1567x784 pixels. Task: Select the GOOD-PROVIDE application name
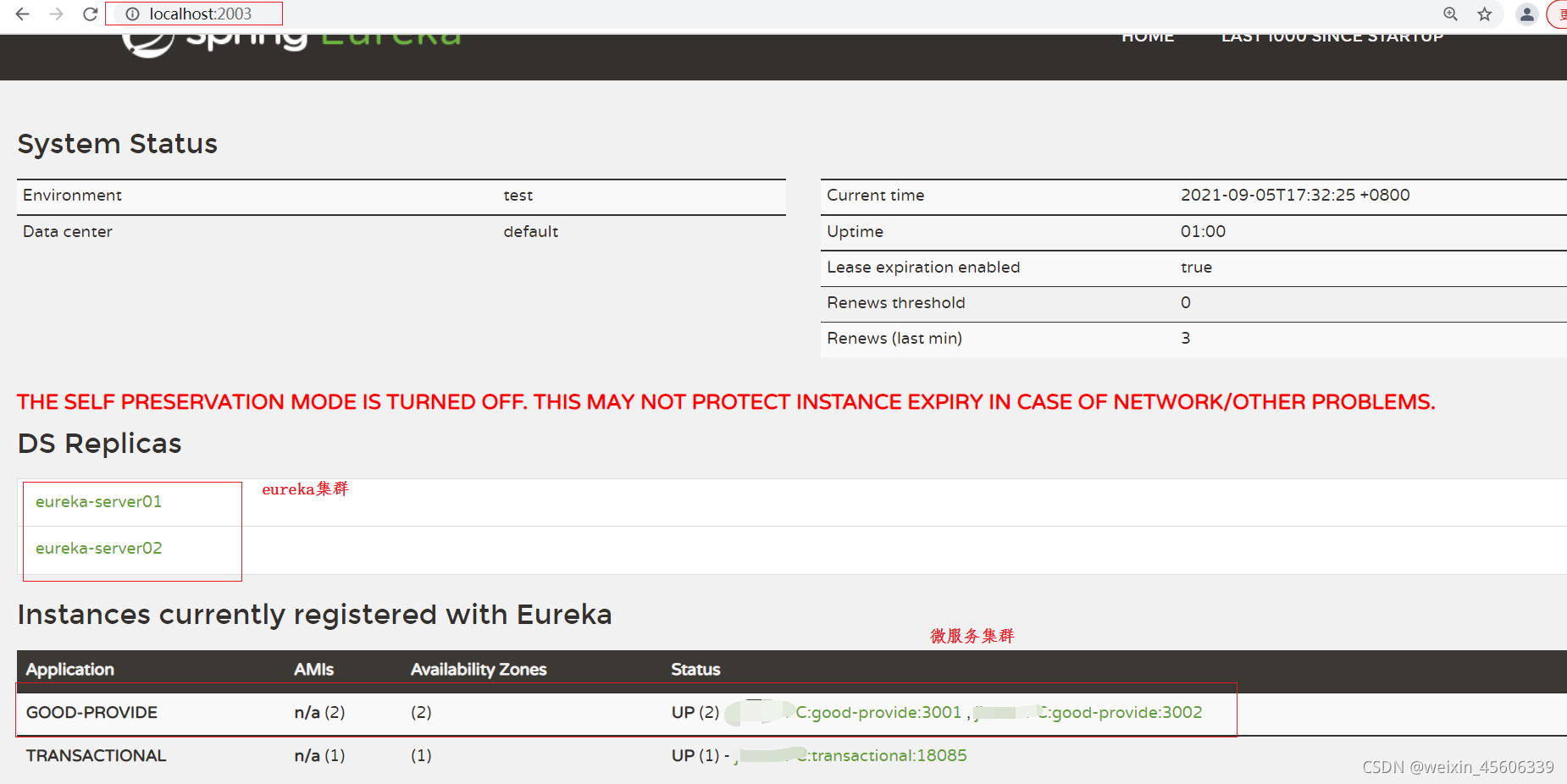tap(91, 712)
